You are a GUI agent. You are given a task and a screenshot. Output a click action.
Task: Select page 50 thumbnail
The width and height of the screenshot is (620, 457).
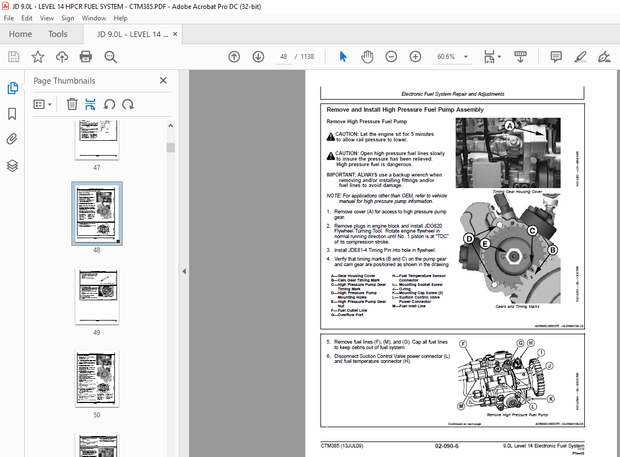pos(97,379)
